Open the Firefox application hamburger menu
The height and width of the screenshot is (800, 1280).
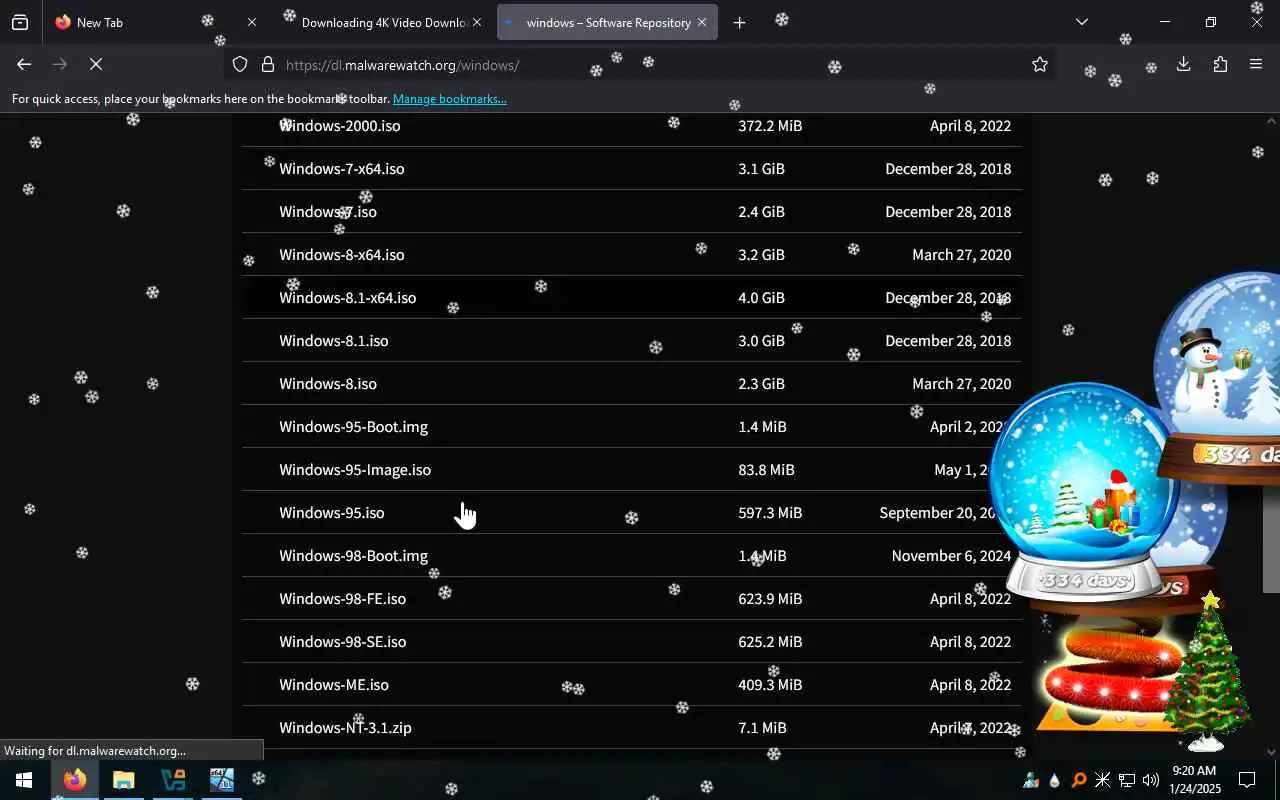coord(1256,65)
